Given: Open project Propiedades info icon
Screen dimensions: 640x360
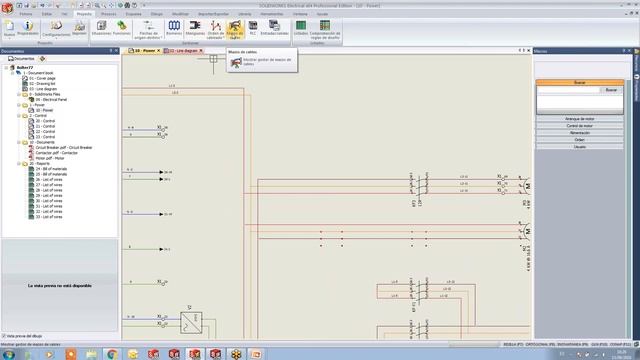Looking at the screenshot, I should (28, 28).
